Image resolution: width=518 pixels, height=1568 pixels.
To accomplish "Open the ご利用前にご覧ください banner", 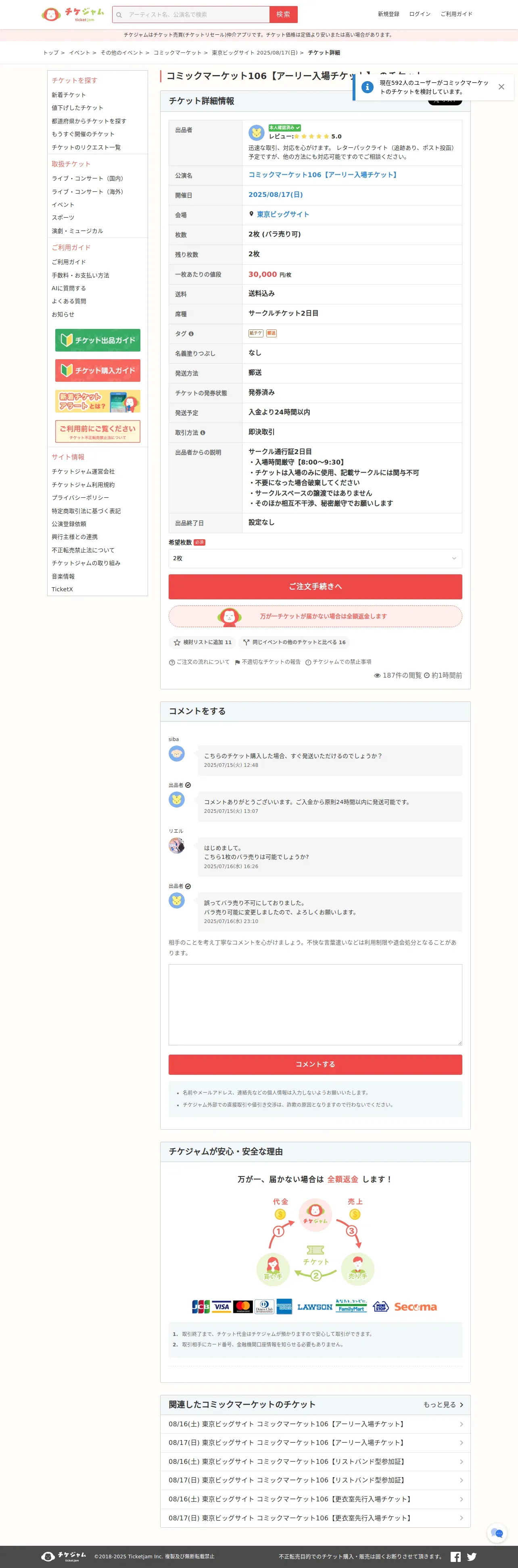I will click(x=97, y=431).
